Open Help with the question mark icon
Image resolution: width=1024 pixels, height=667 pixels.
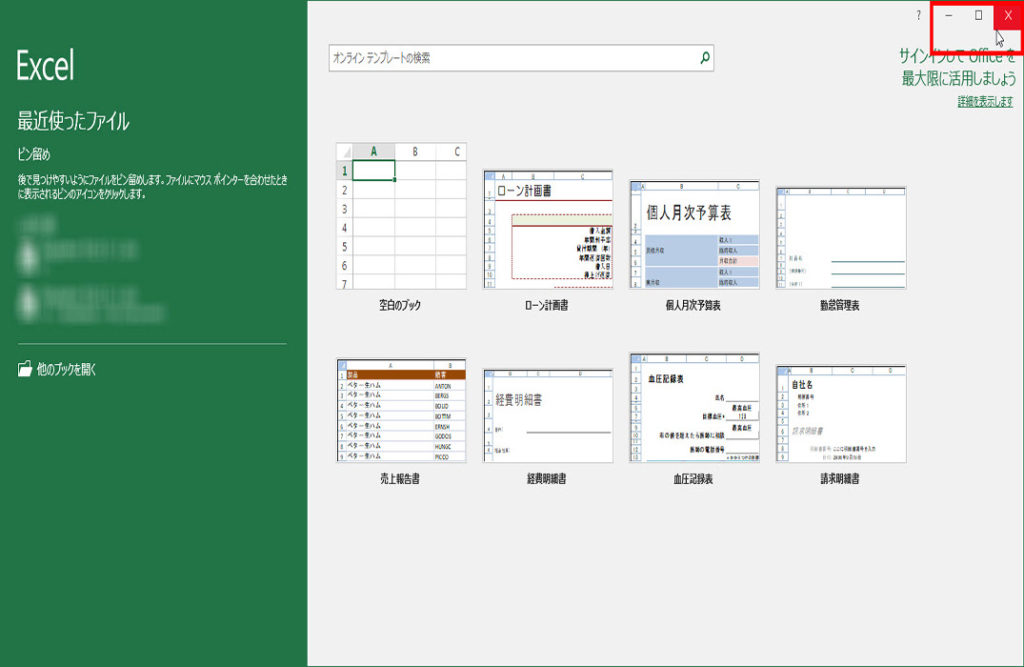coord(918,15)
